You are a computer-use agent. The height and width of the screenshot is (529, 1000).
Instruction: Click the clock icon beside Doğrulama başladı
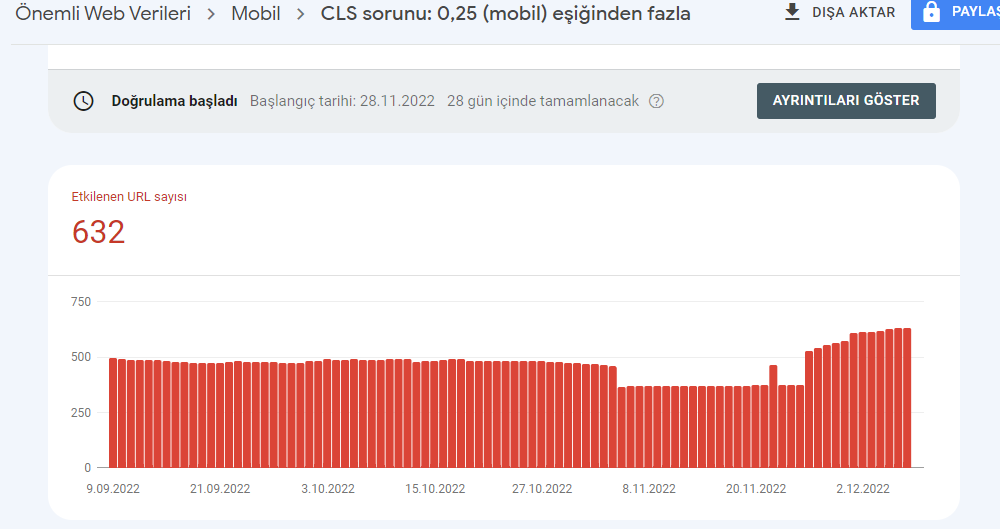pyautogui.click(x=84, y=101)
